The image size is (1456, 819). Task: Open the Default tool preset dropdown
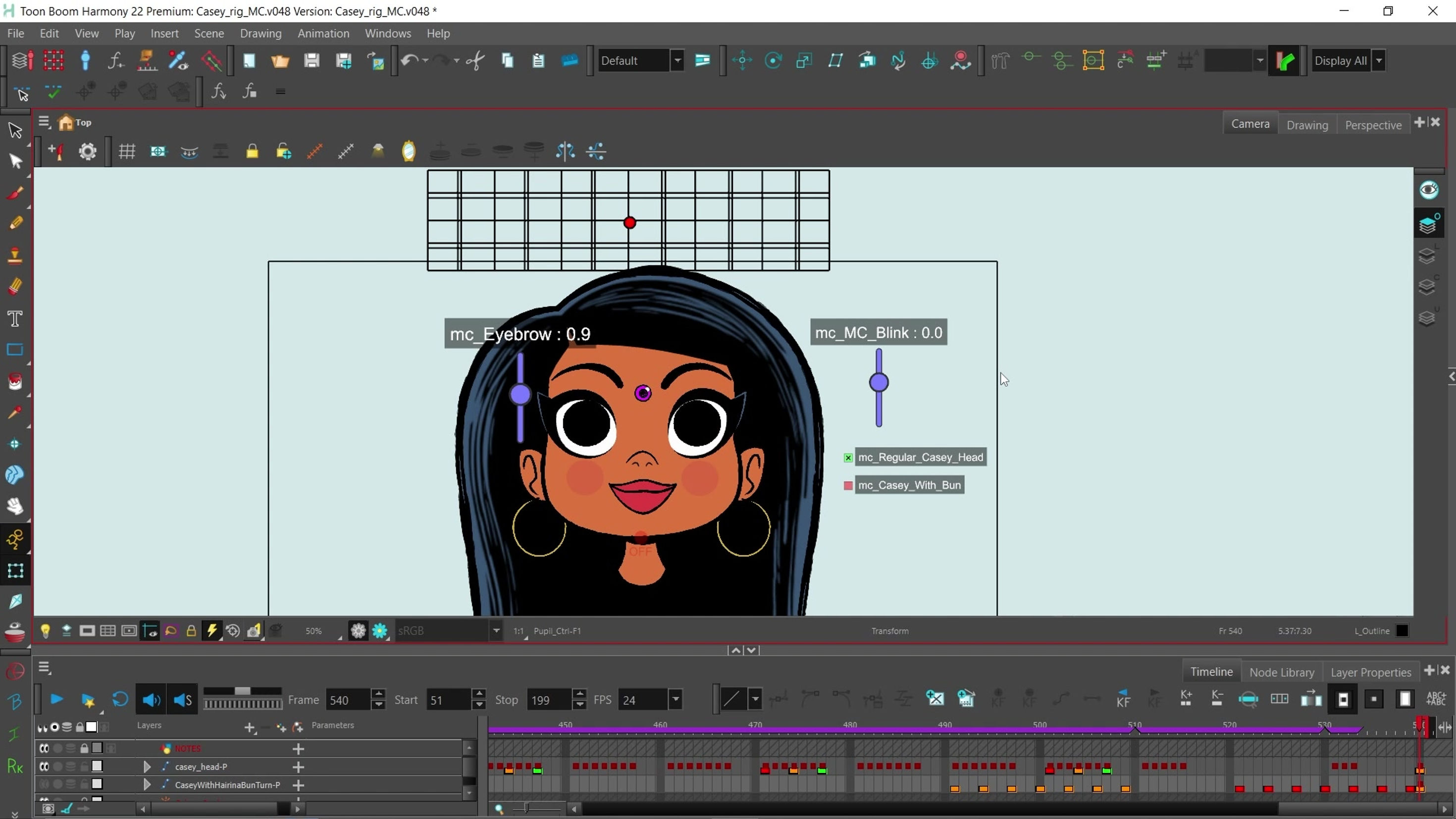[676, 60]
